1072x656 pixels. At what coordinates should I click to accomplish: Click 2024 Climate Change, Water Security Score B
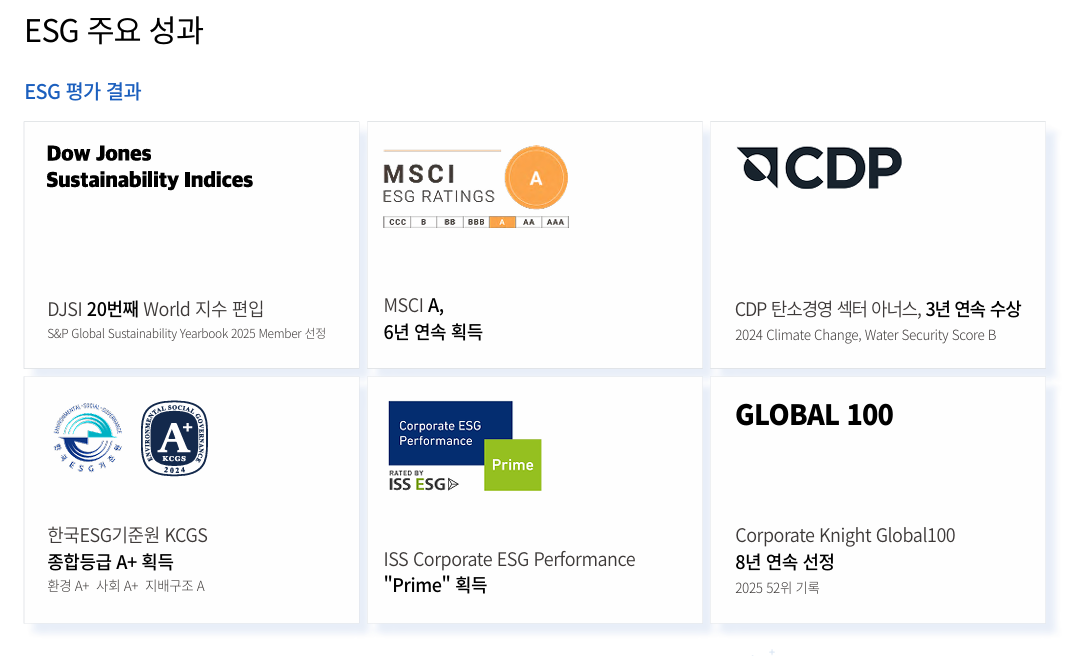(866, 335)
